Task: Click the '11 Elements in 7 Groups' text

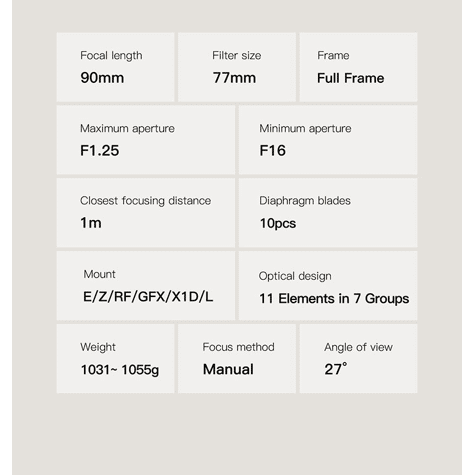Action: click(334, 298)
